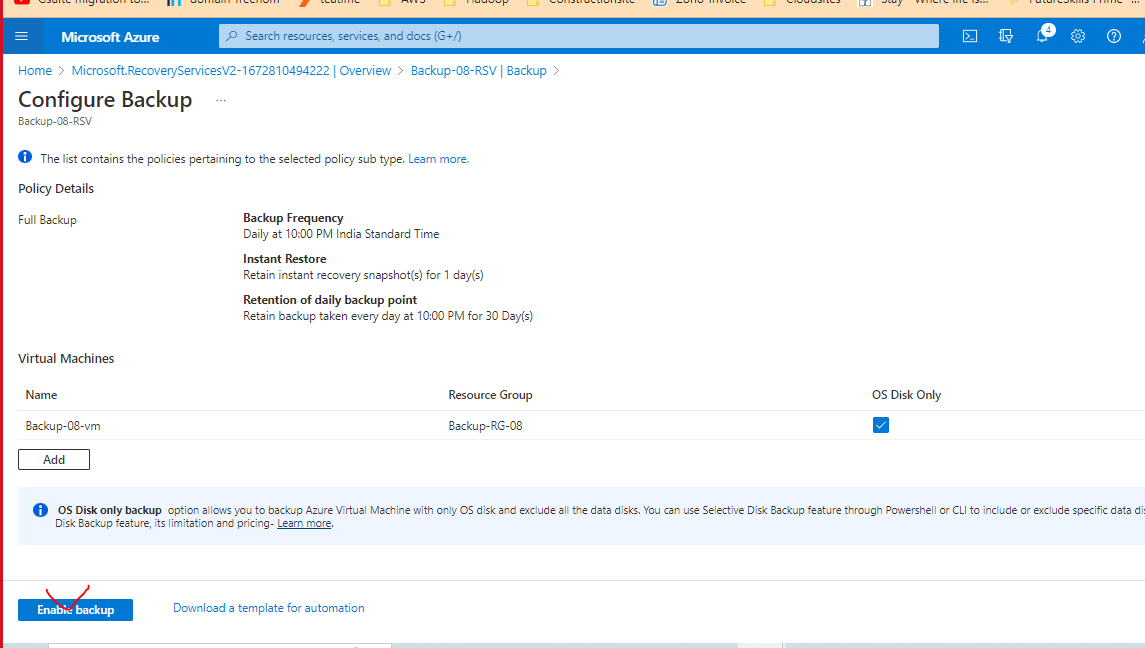
Task: Open the notifications bell
Action: (x=1043, y=36)
